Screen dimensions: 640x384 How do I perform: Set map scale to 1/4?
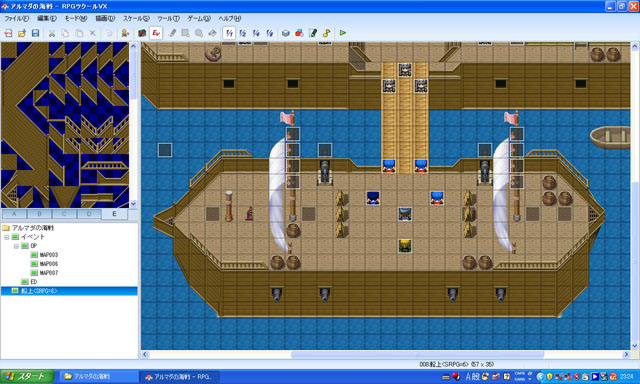[256, 33]
